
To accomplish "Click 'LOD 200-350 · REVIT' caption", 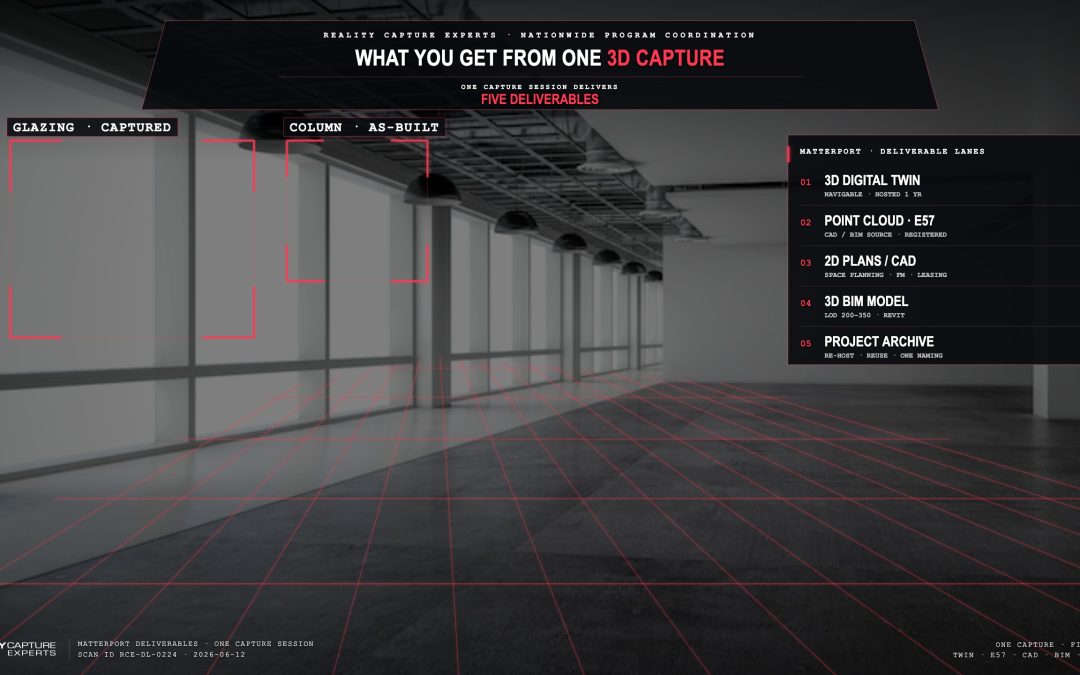I will click(864, 315).
